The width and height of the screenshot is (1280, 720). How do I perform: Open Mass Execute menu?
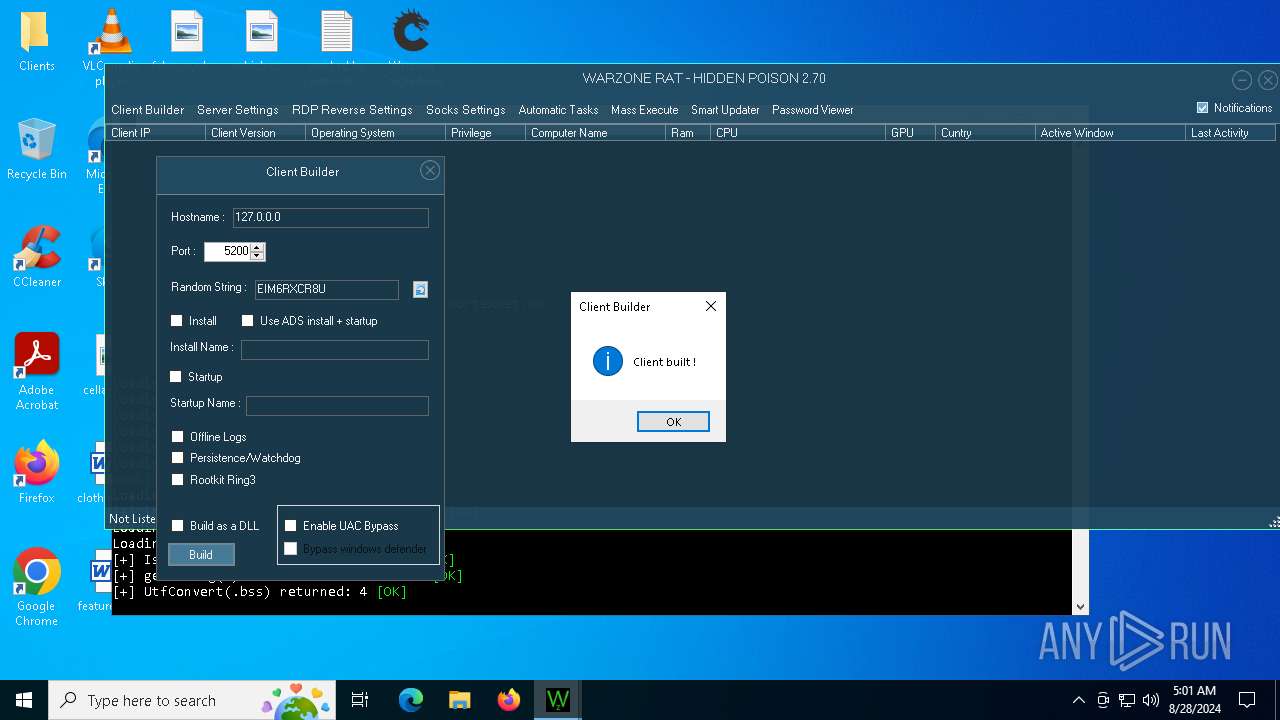(x=645, y=110)
